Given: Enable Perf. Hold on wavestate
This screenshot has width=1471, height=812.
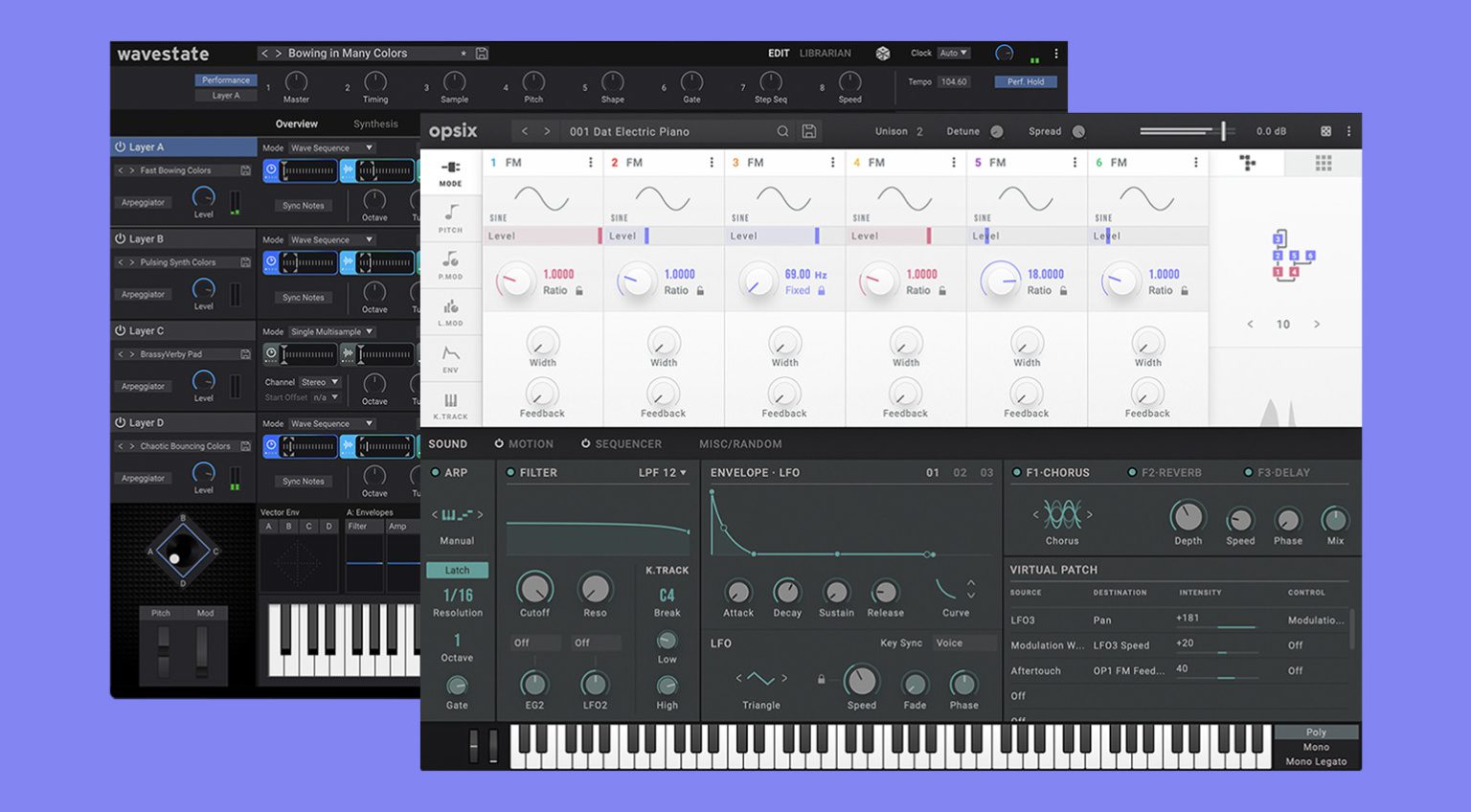Looking at the screenshot, I should point(1024,81).
